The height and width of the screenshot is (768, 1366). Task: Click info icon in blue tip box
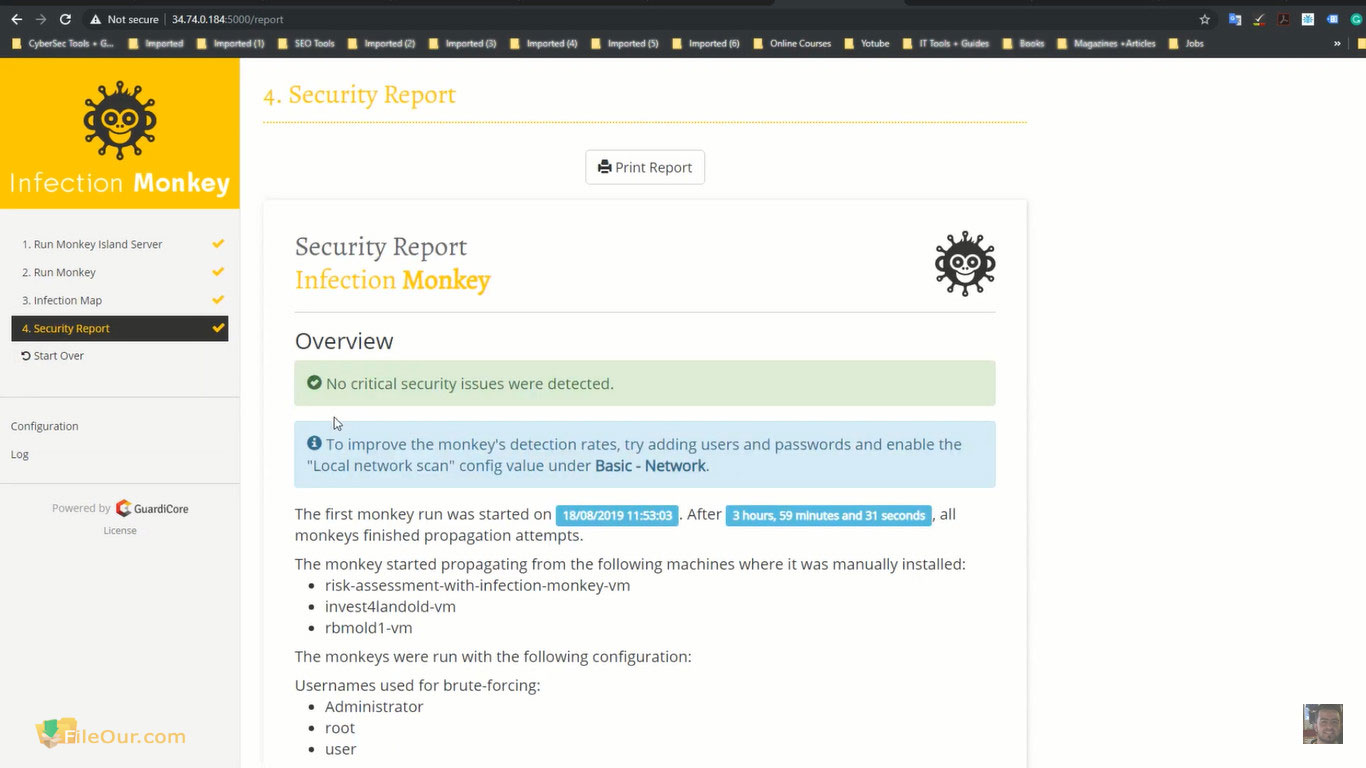click(314, 443)
